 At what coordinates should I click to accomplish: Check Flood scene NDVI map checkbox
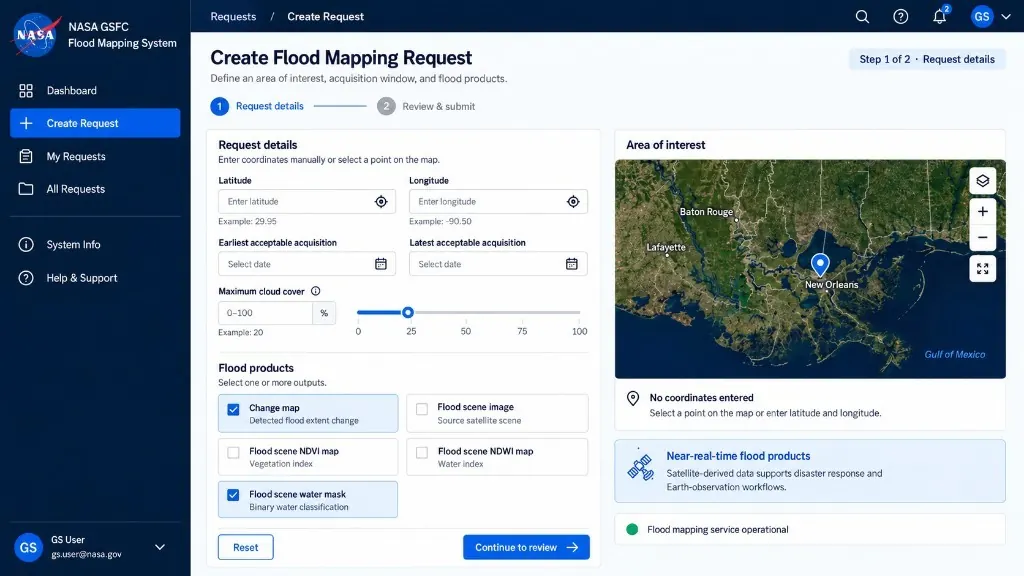(233, 453)
